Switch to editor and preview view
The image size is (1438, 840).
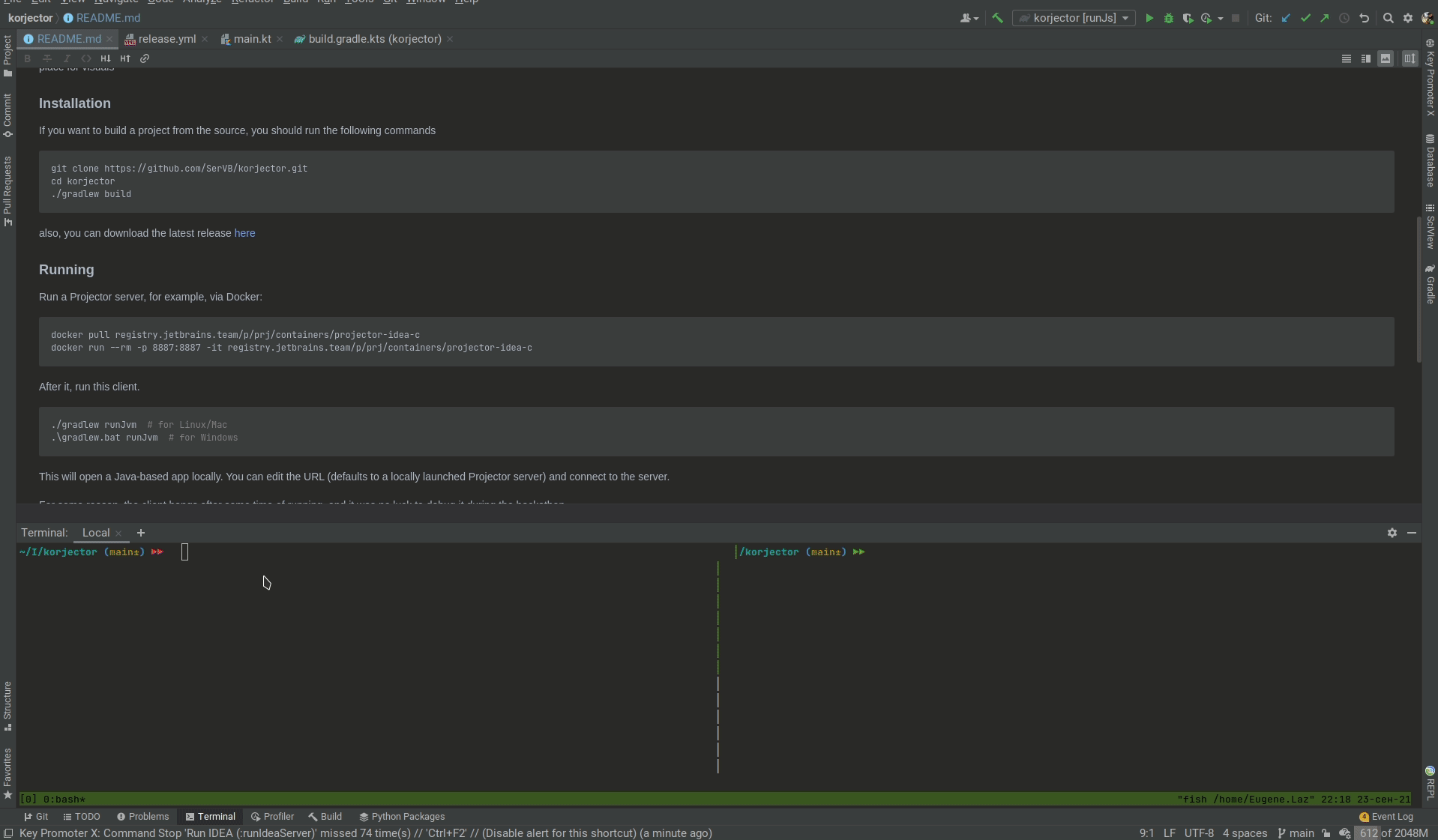click(x=1366, y=58)
